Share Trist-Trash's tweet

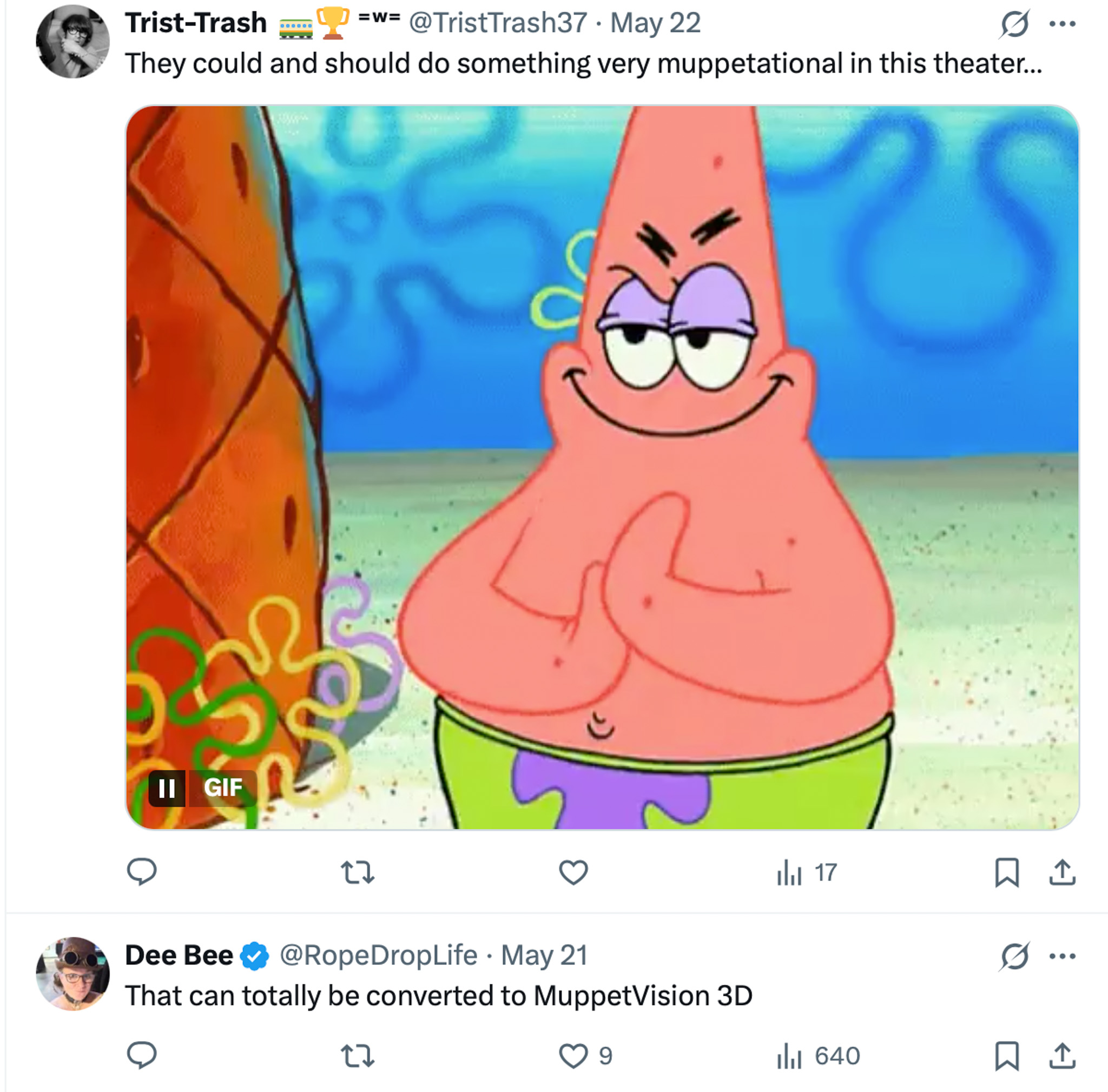1062,872
